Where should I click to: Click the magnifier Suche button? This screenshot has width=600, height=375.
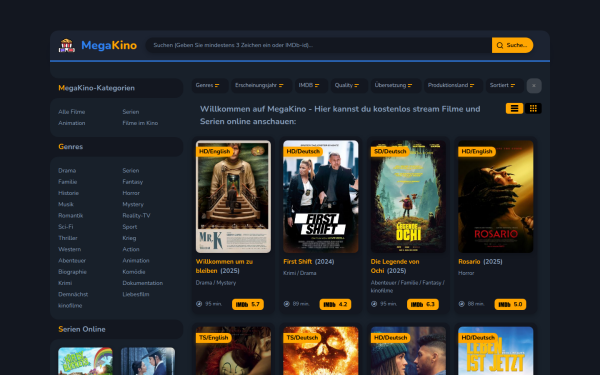[x=512, y=45]
